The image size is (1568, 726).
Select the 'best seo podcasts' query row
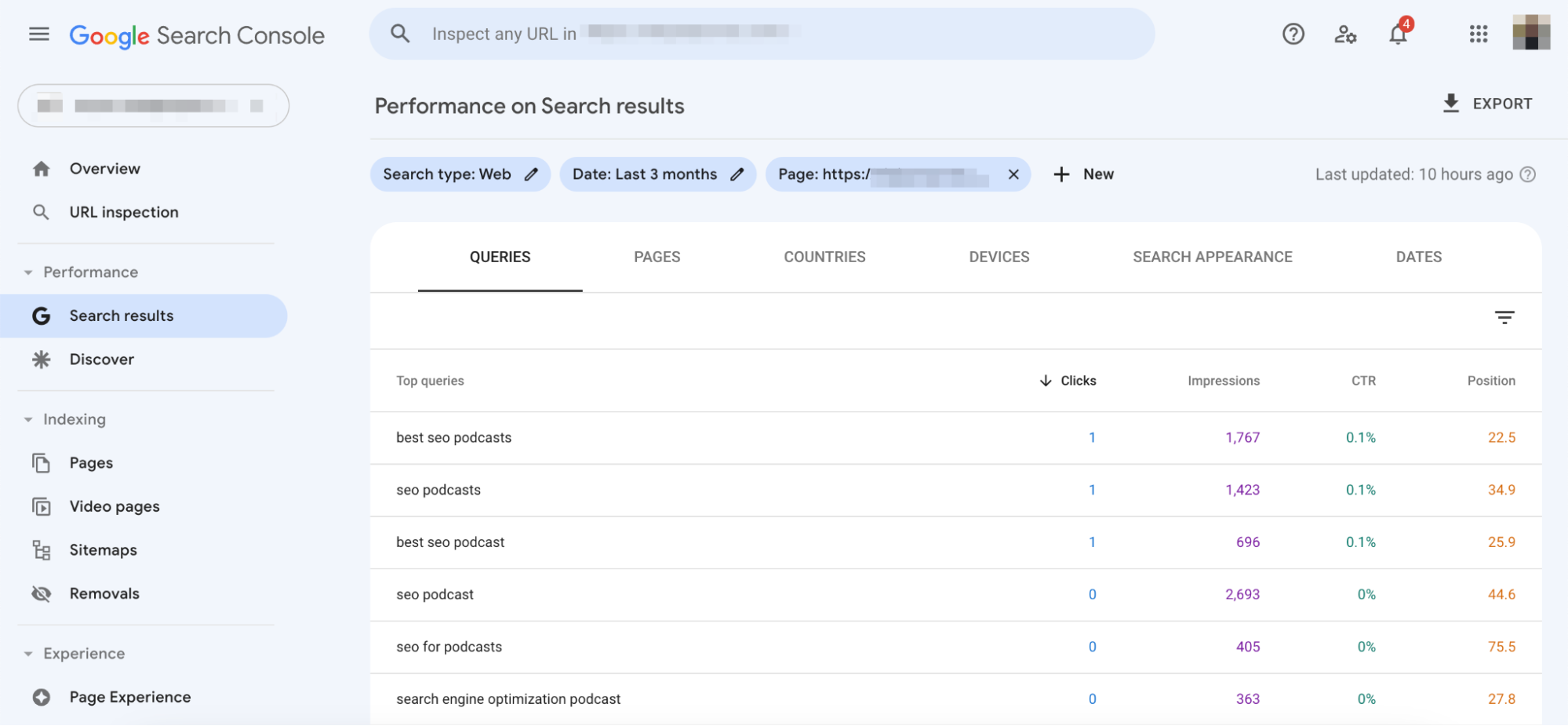[955, 438]
